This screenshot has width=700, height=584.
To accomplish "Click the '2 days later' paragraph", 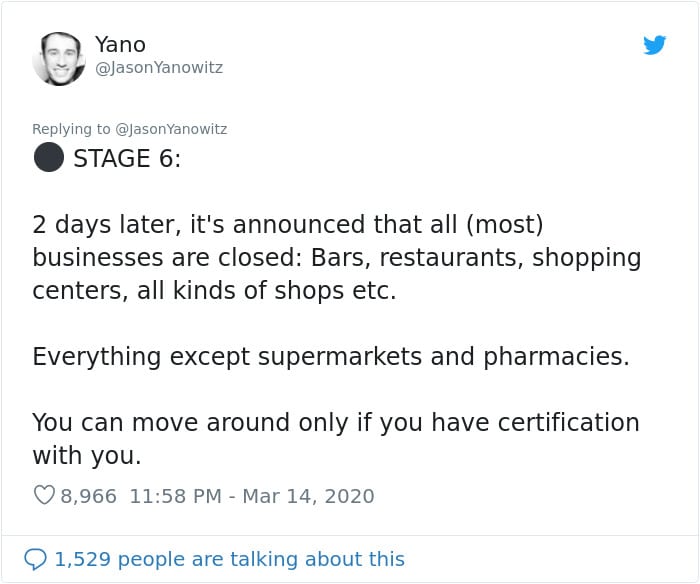I will point(337,257).
